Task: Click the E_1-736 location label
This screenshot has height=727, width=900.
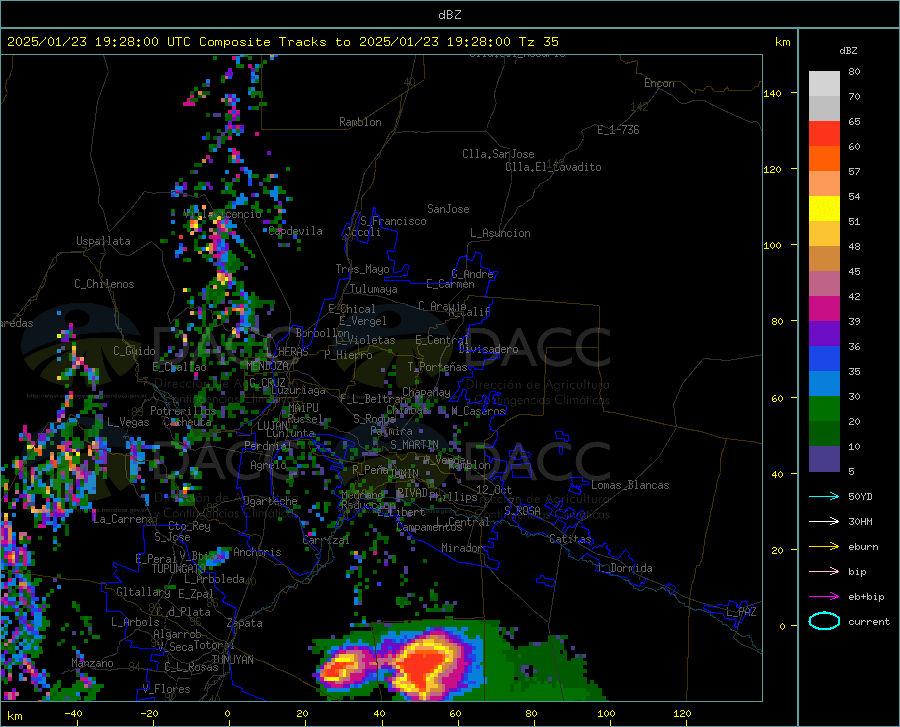Action: coord(618,130)
